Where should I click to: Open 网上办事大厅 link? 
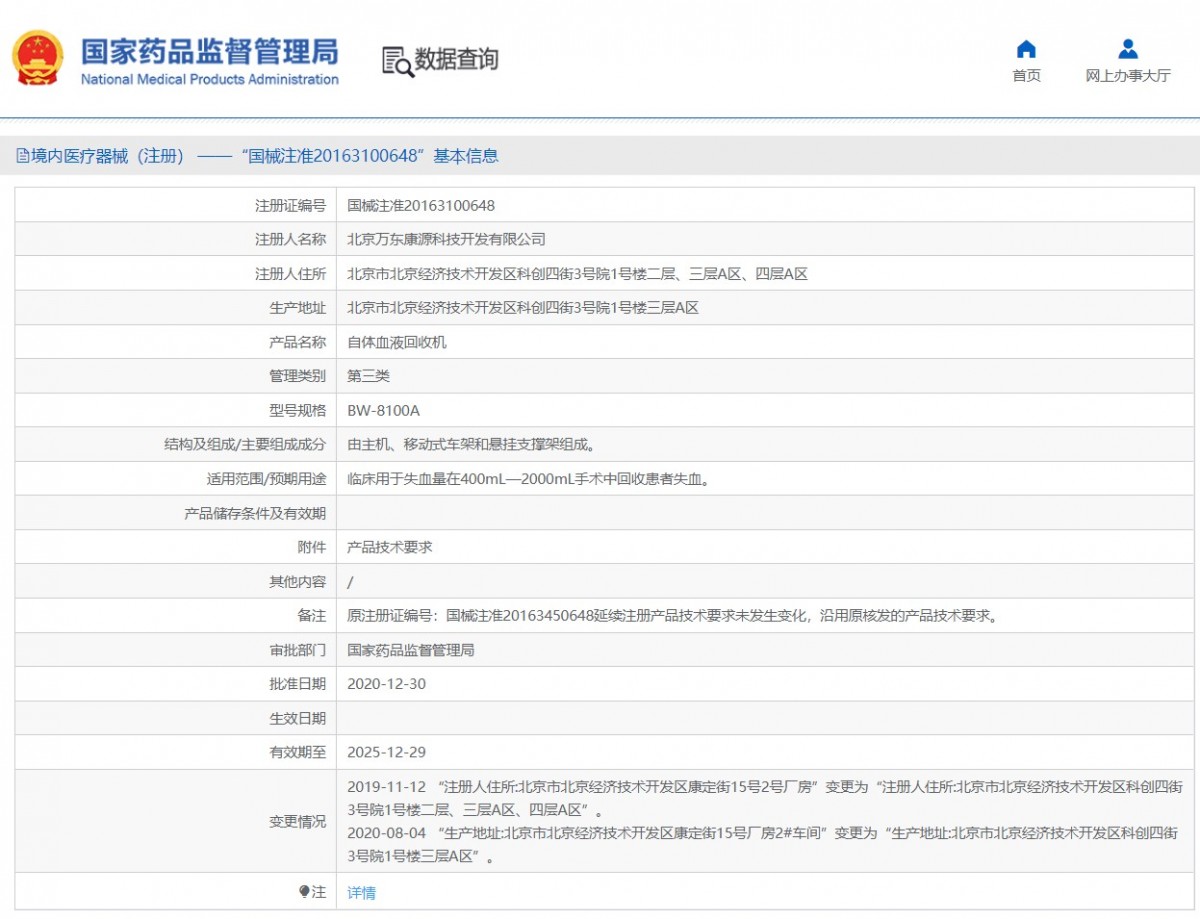1128,76
